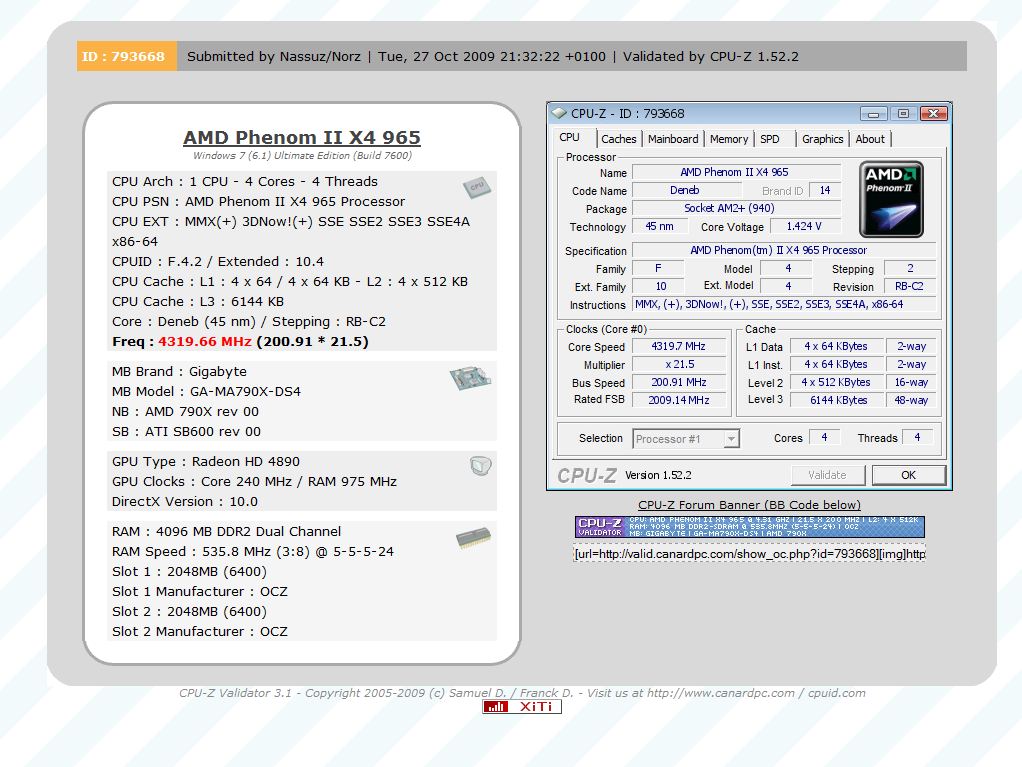The height and width of the screenshot is (767, 1022).
Task: Click the Specification field text
Action: point(784,250)
